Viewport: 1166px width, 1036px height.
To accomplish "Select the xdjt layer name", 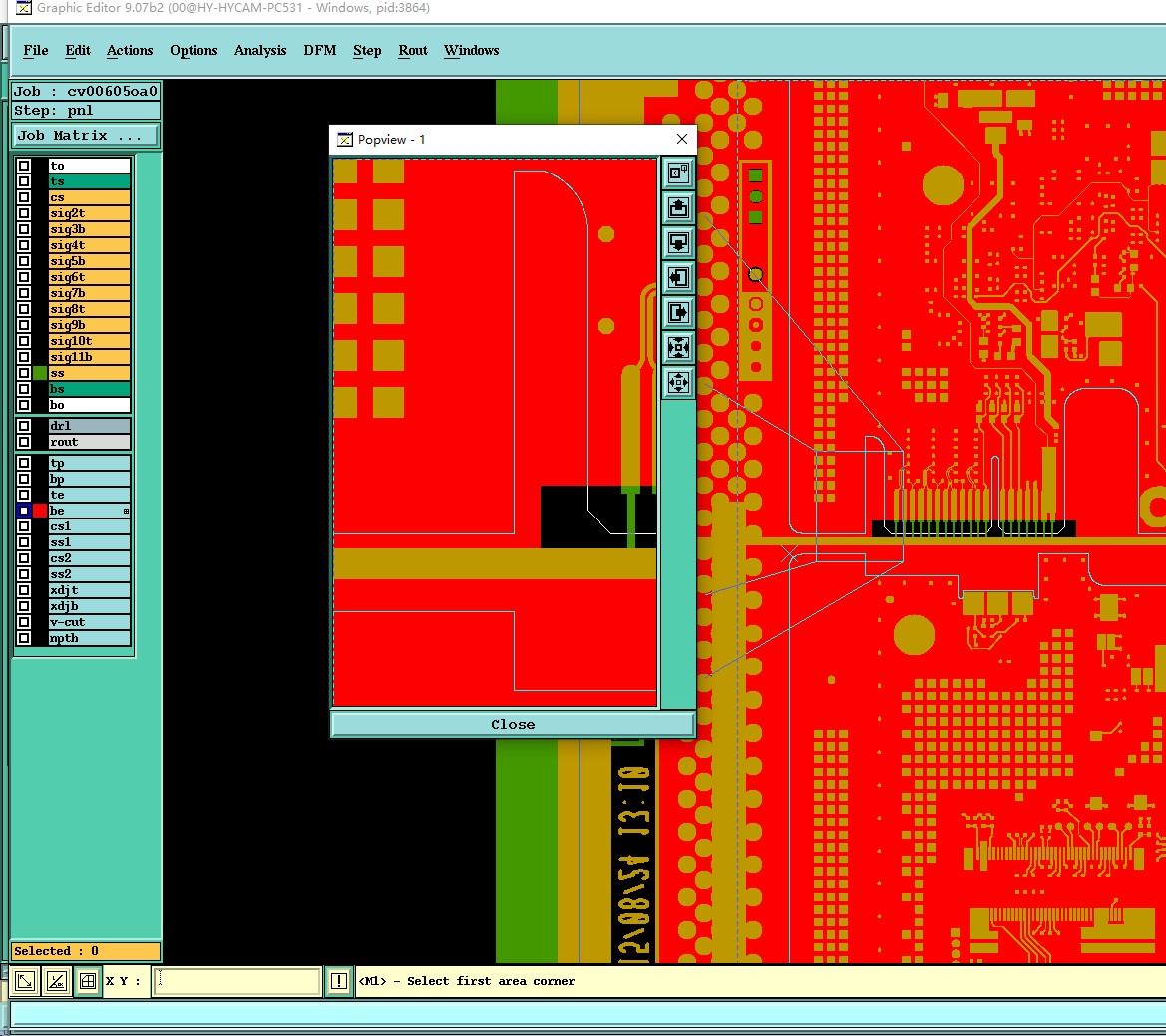I will coord(89,590).
